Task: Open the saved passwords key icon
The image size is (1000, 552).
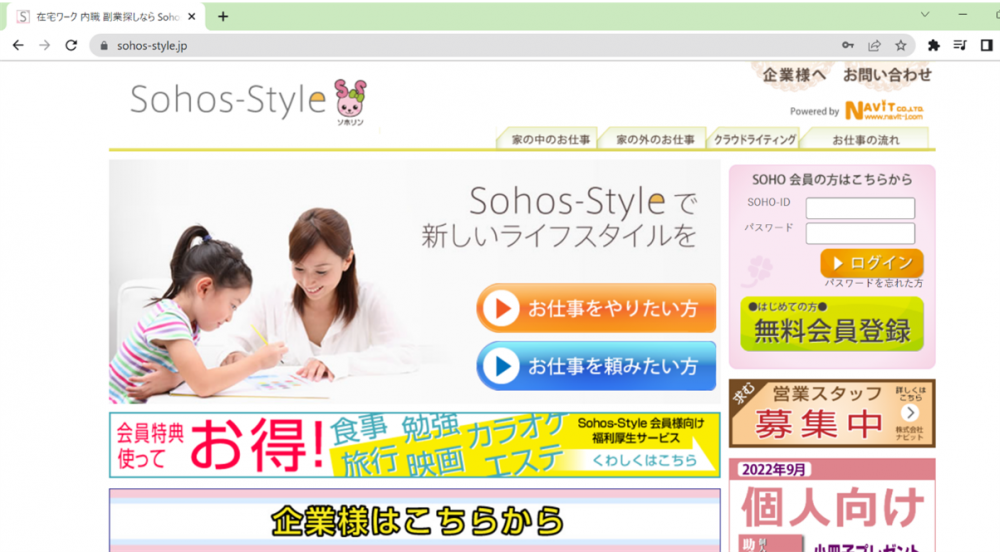Action: coord(848,45)
